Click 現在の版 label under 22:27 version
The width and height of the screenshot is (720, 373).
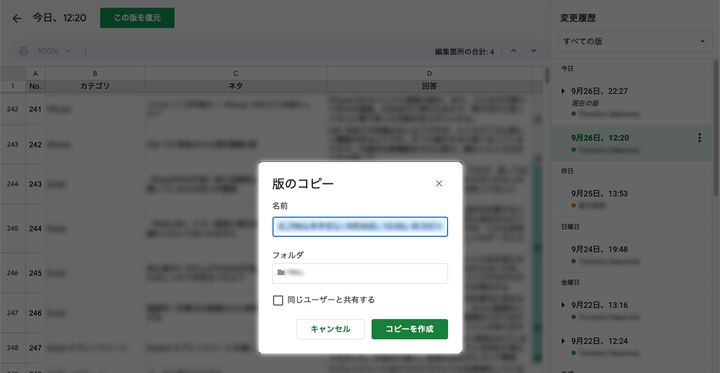(585, 103)
